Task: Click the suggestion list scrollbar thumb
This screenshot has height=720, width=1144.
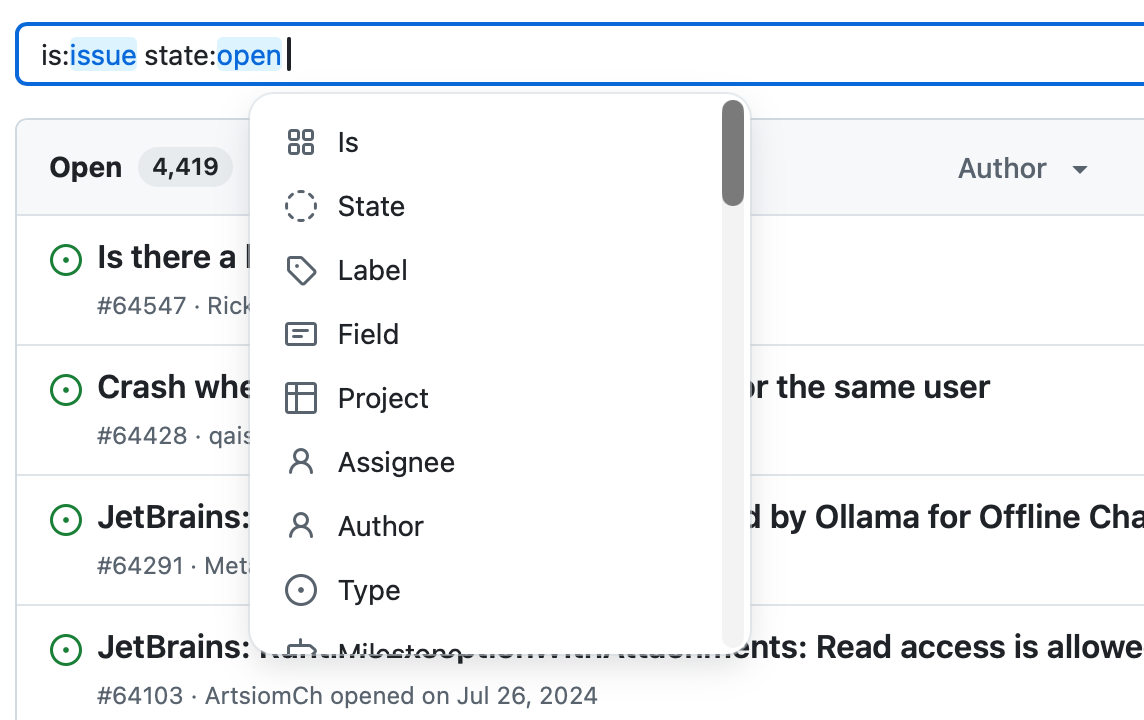Action: (733, 153)
